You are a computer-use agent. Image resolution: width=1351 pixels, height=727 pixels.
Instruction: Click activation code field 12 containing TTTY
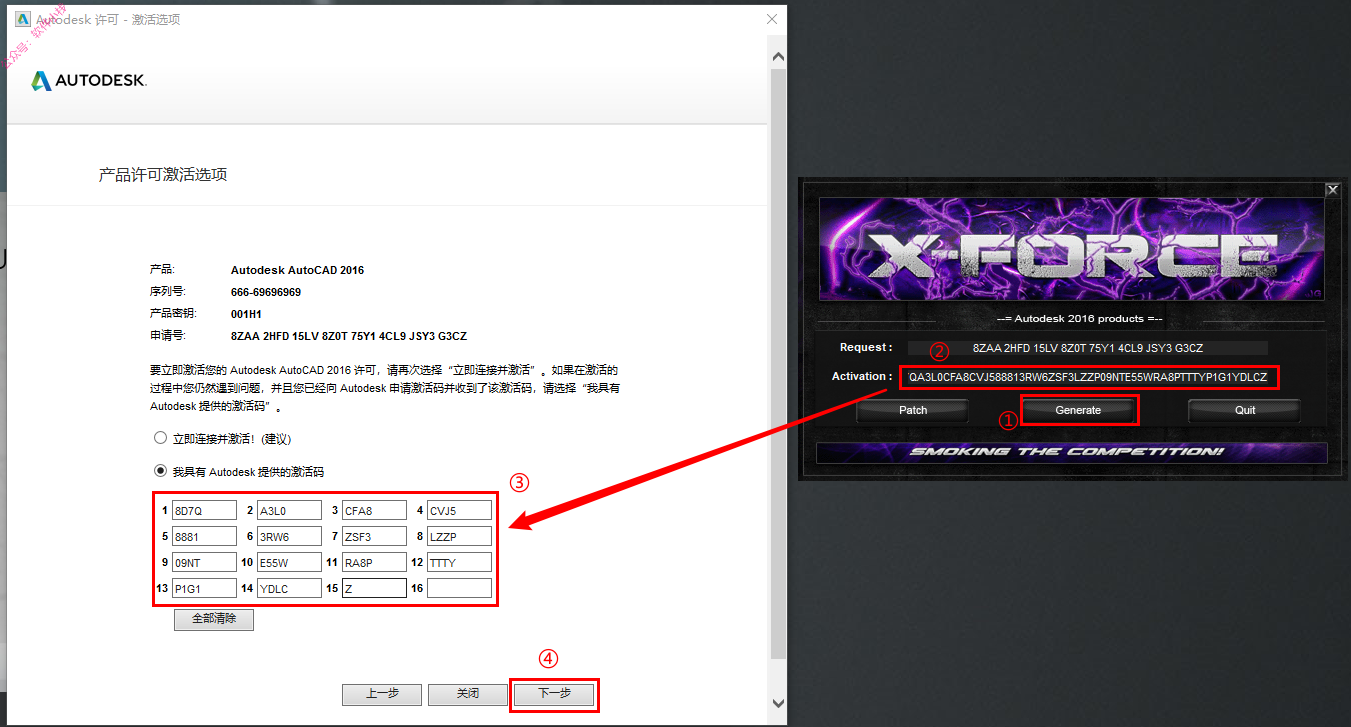click(x=459, y=562)
